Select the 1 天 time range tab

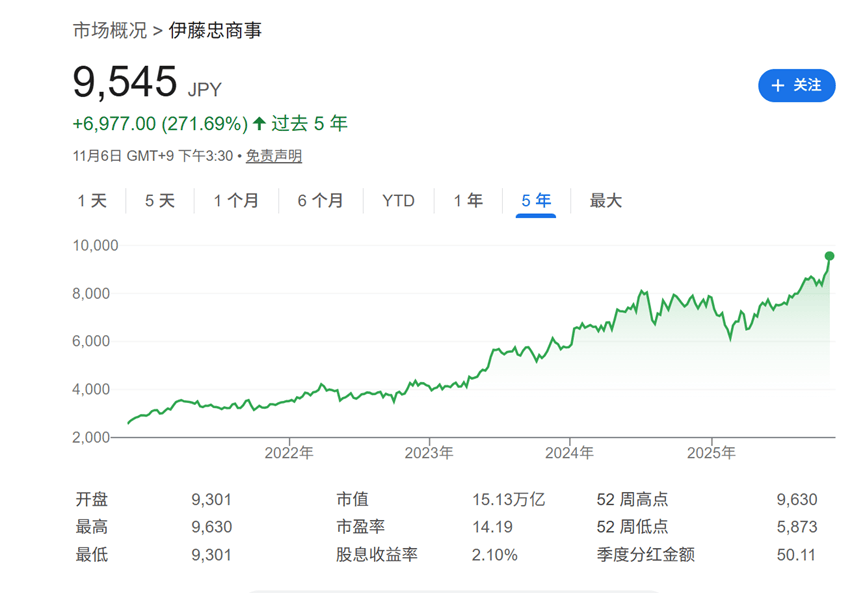92,201
